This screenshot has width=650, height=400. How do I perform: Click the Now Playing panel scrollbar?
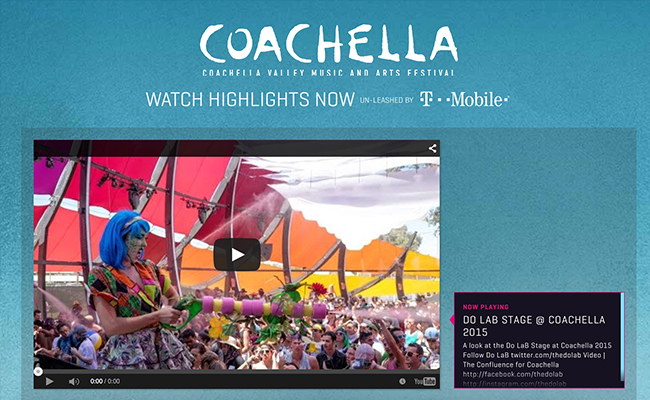tap(622, 337)
